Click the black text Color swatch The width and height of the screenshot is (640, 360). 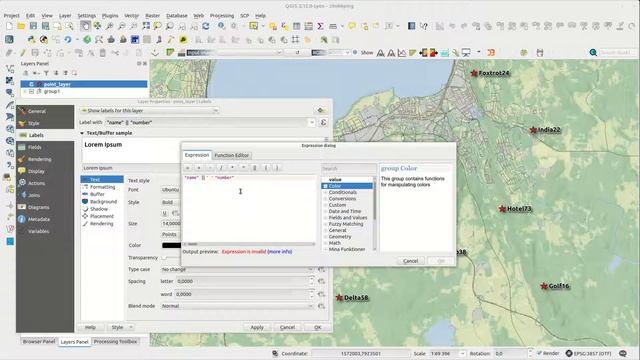click(171, 245)
